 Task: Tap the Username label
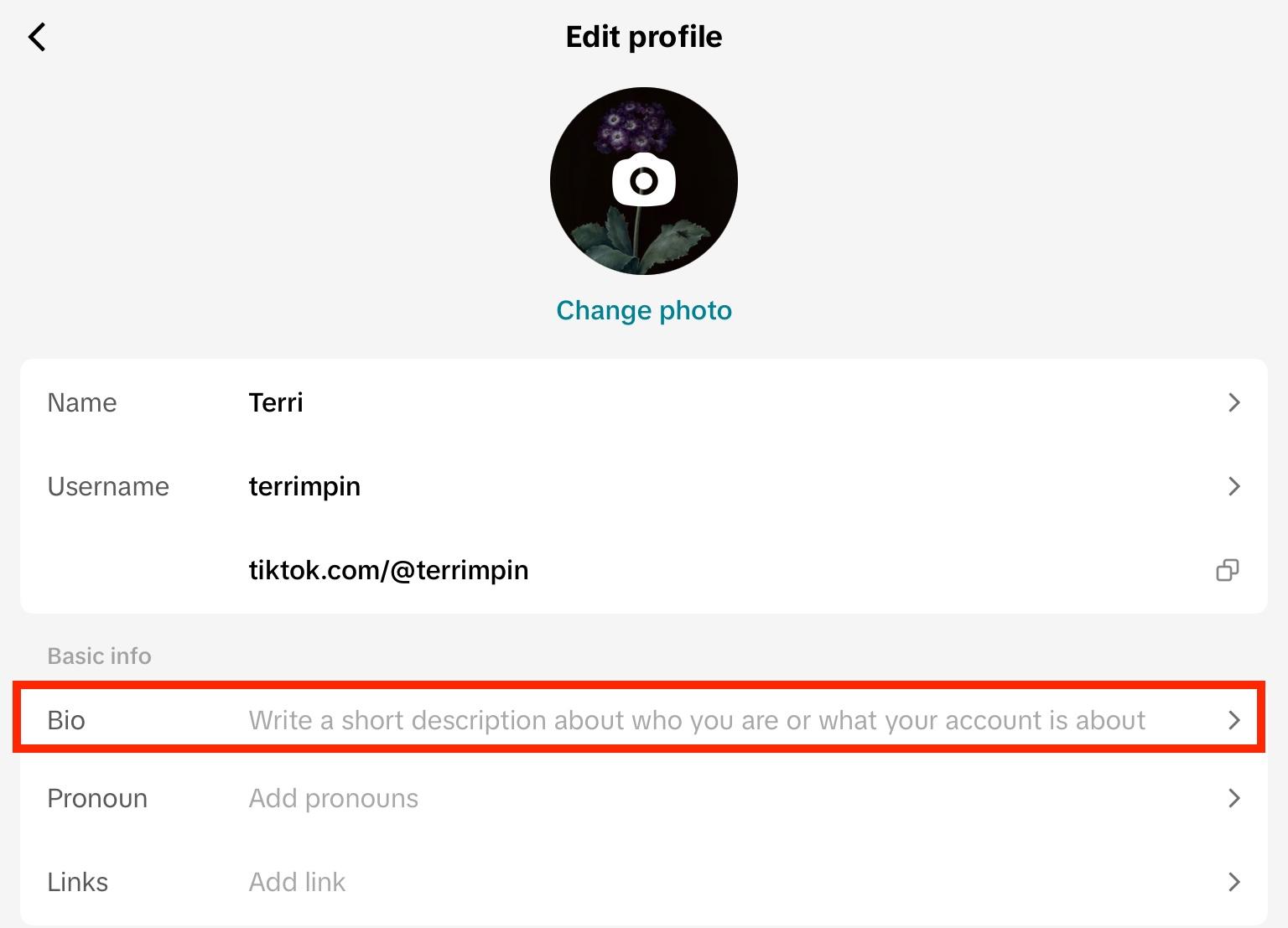click(x=108, y=486)
